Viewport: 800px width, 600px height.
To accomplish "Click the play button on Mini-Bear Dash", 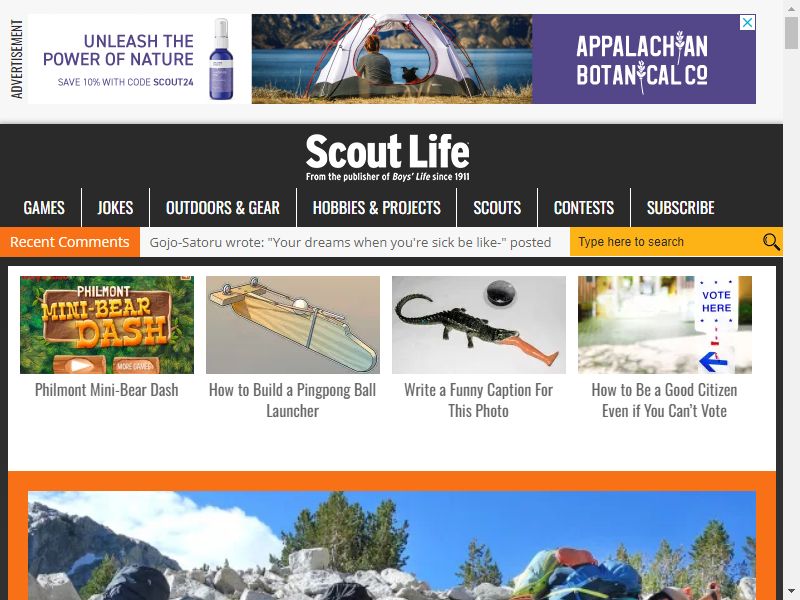I will (79, 365).
